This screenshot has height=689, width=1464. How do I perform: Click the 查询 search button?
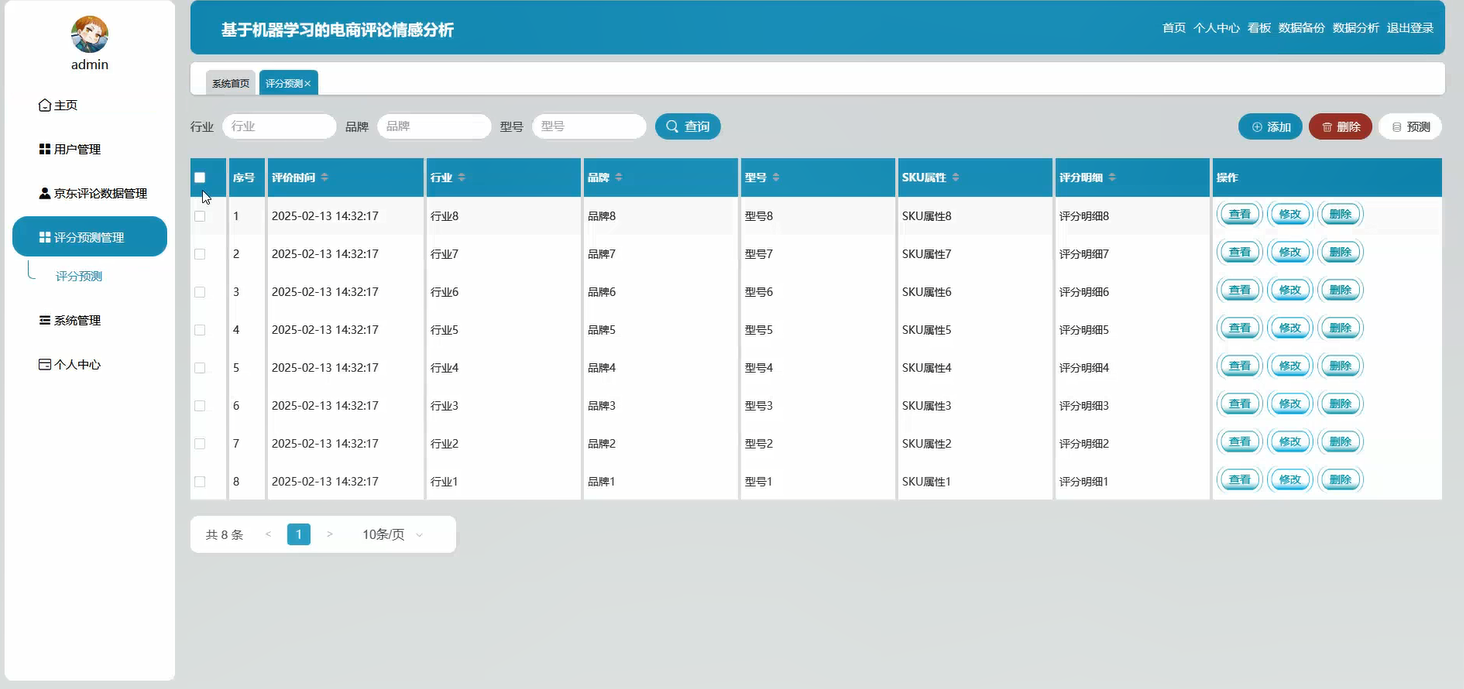pyautogui.click(x=688, y=126)
